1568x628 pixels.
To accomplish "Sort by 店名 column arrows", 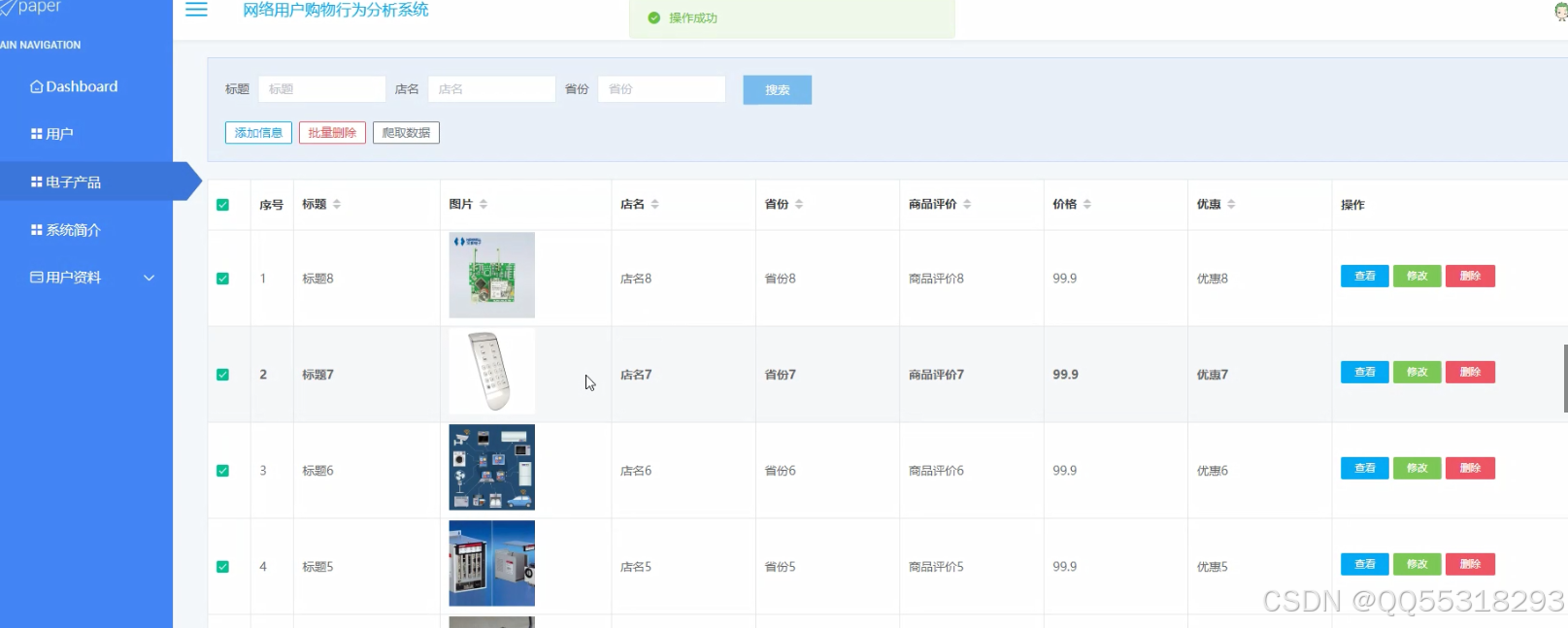I will point(655,204).
